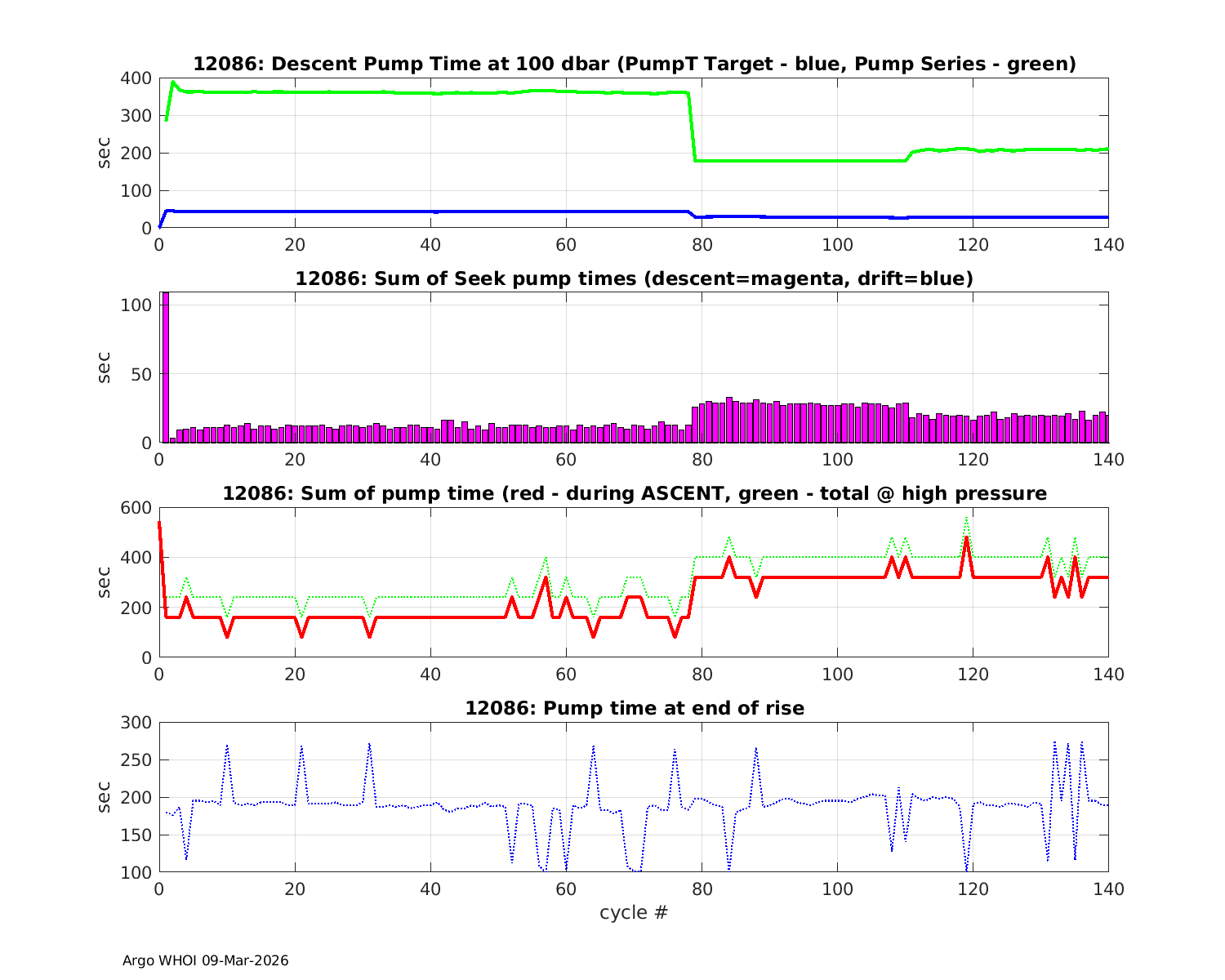Click the "Pump time at end of rise" title
The height and width of the screenshot is (980, 1225).
[634, 708]
